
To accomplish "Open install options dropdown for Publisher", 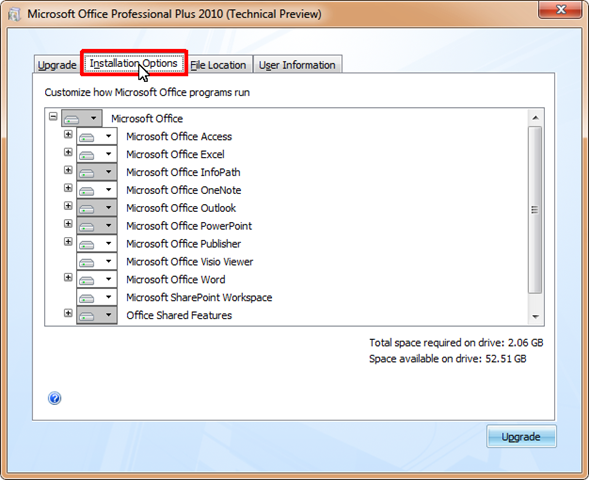I will click(x=97, y=243).
